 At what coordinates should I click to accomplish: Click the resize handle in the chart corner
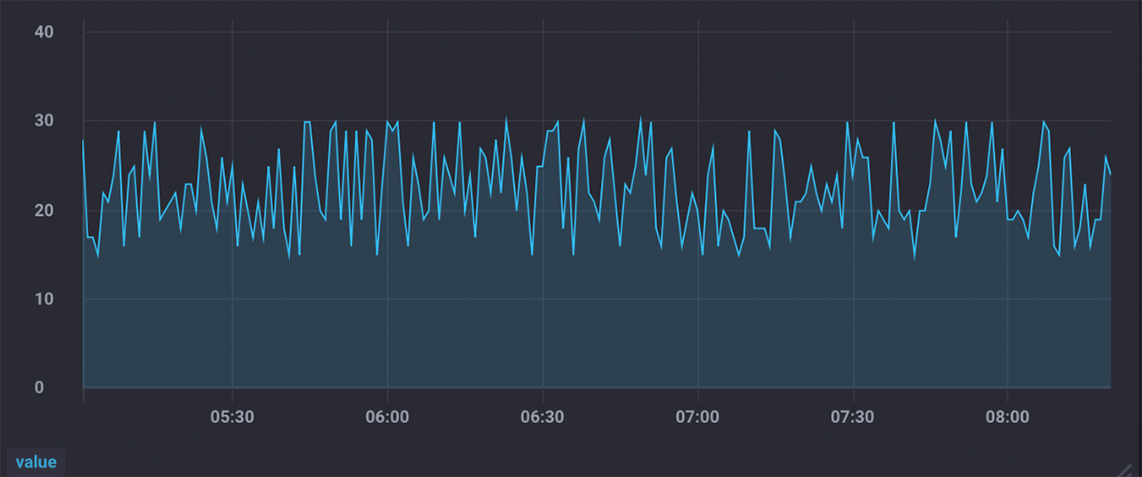[x=1128, y=467]
